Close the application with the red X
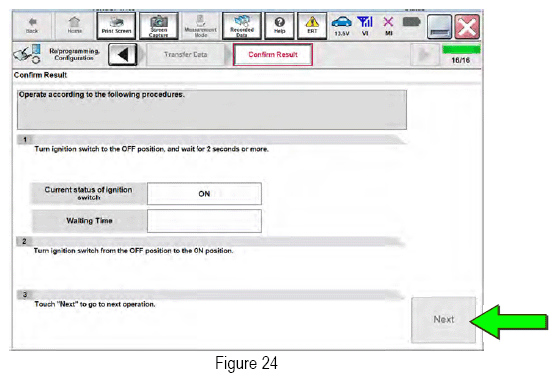The image size is (558, 382). (x=467, y=27)
